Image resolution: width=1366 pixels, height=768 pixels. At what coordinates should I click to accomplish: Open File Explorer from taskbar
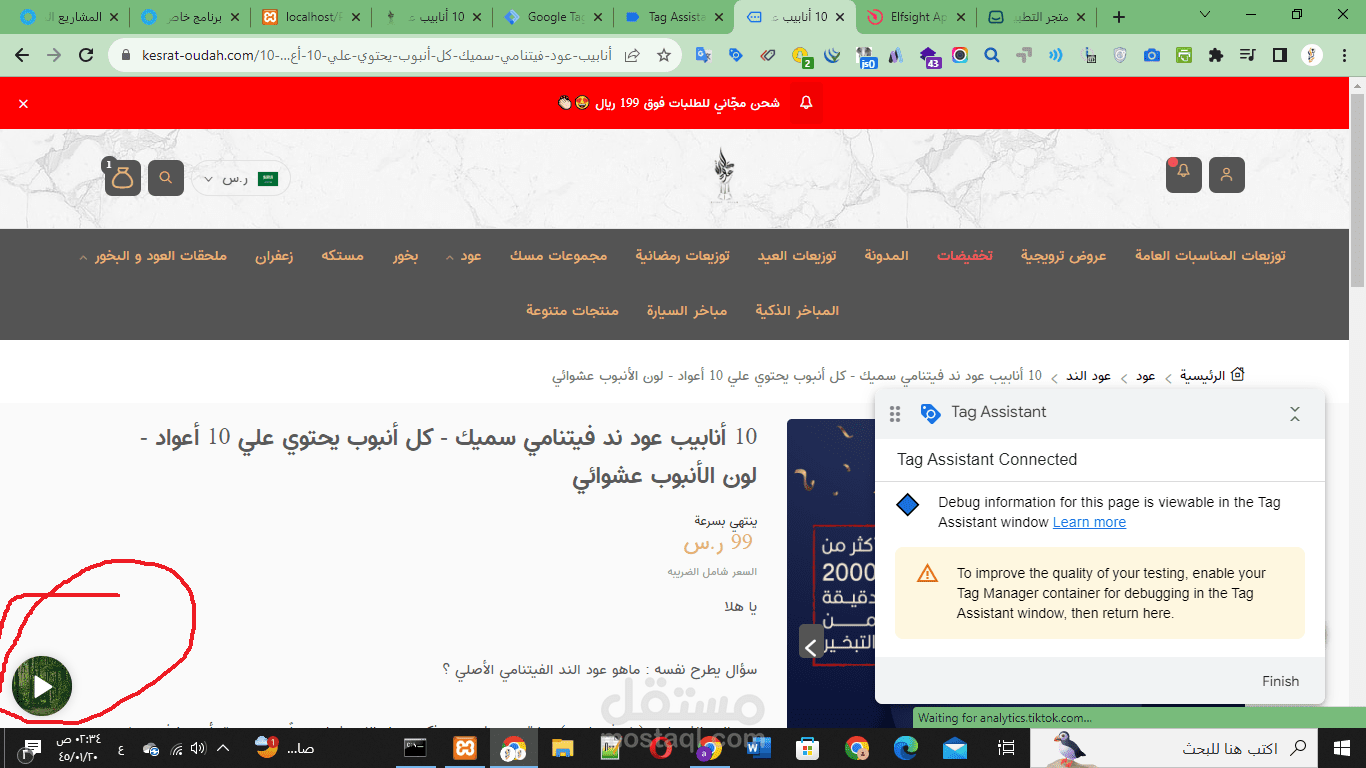tap(562, 748)
